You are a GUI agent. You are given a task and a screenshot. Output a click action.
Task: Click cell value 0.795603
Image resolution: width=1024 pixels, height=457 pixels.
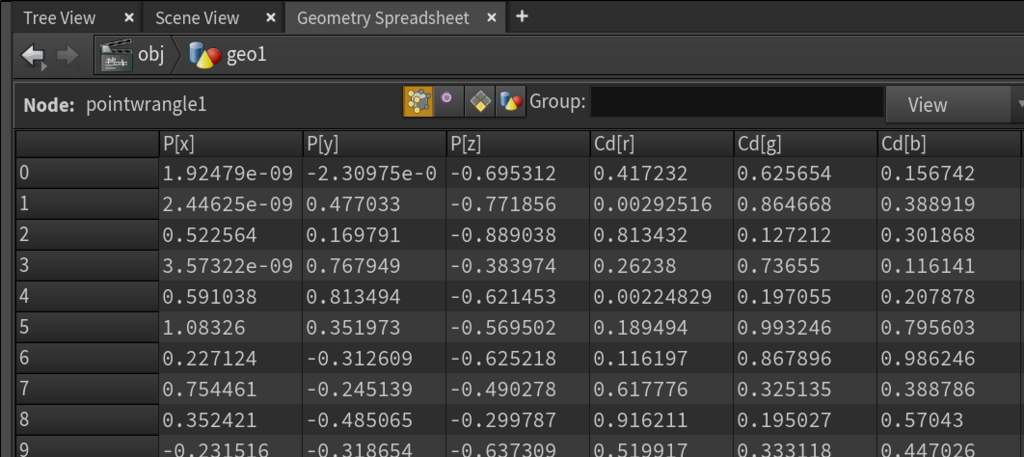pos(927,328)
